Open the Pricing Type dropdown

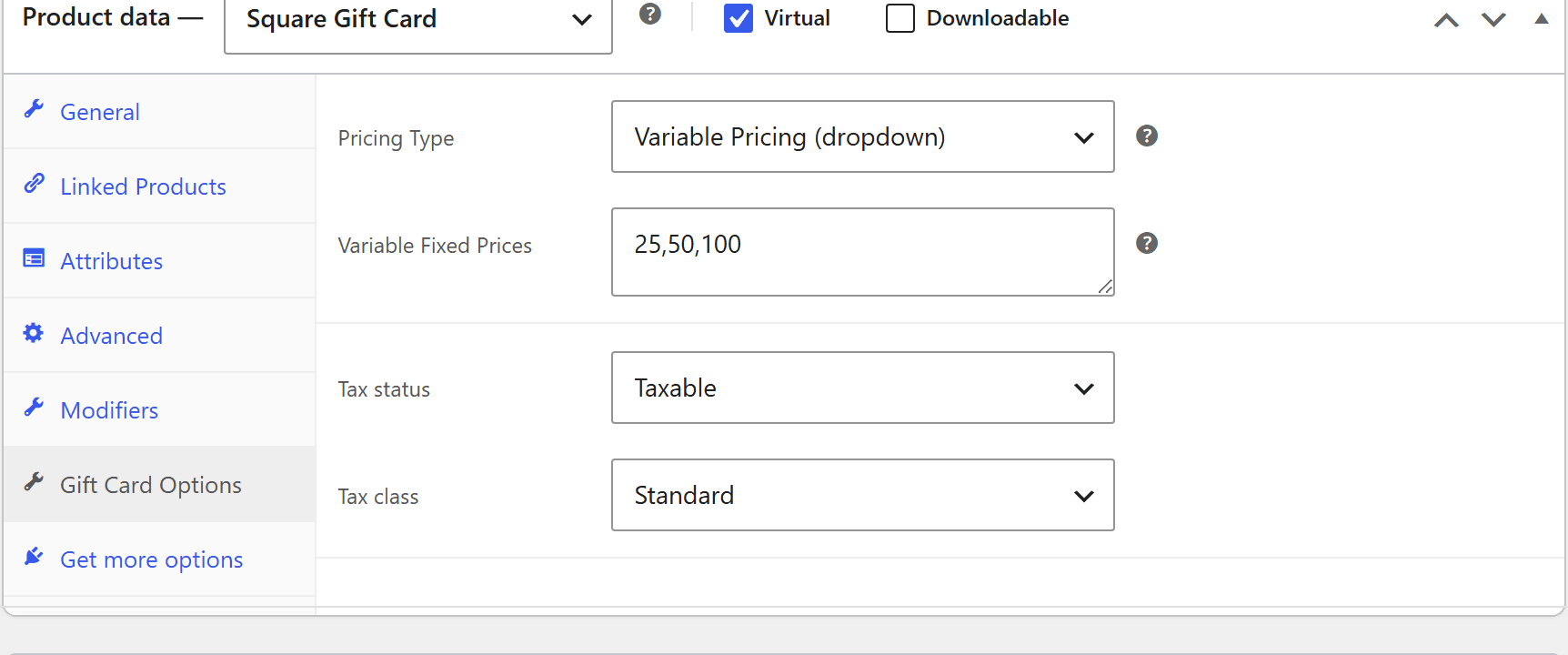[x=863, y=136]
